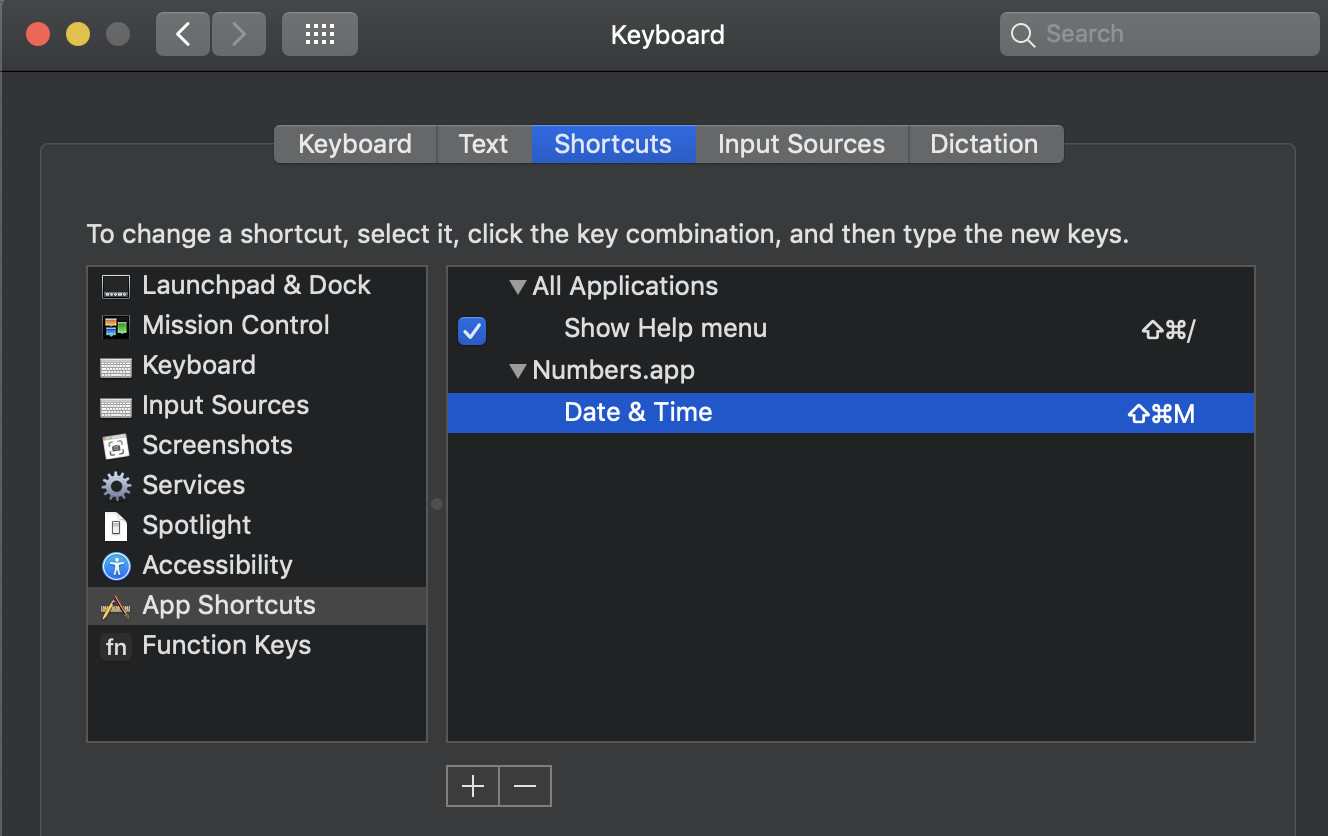The width and height of the screenshot is (1328, 836).
Task: Click inside the Search field
Action: click(x=1158, y=33)
